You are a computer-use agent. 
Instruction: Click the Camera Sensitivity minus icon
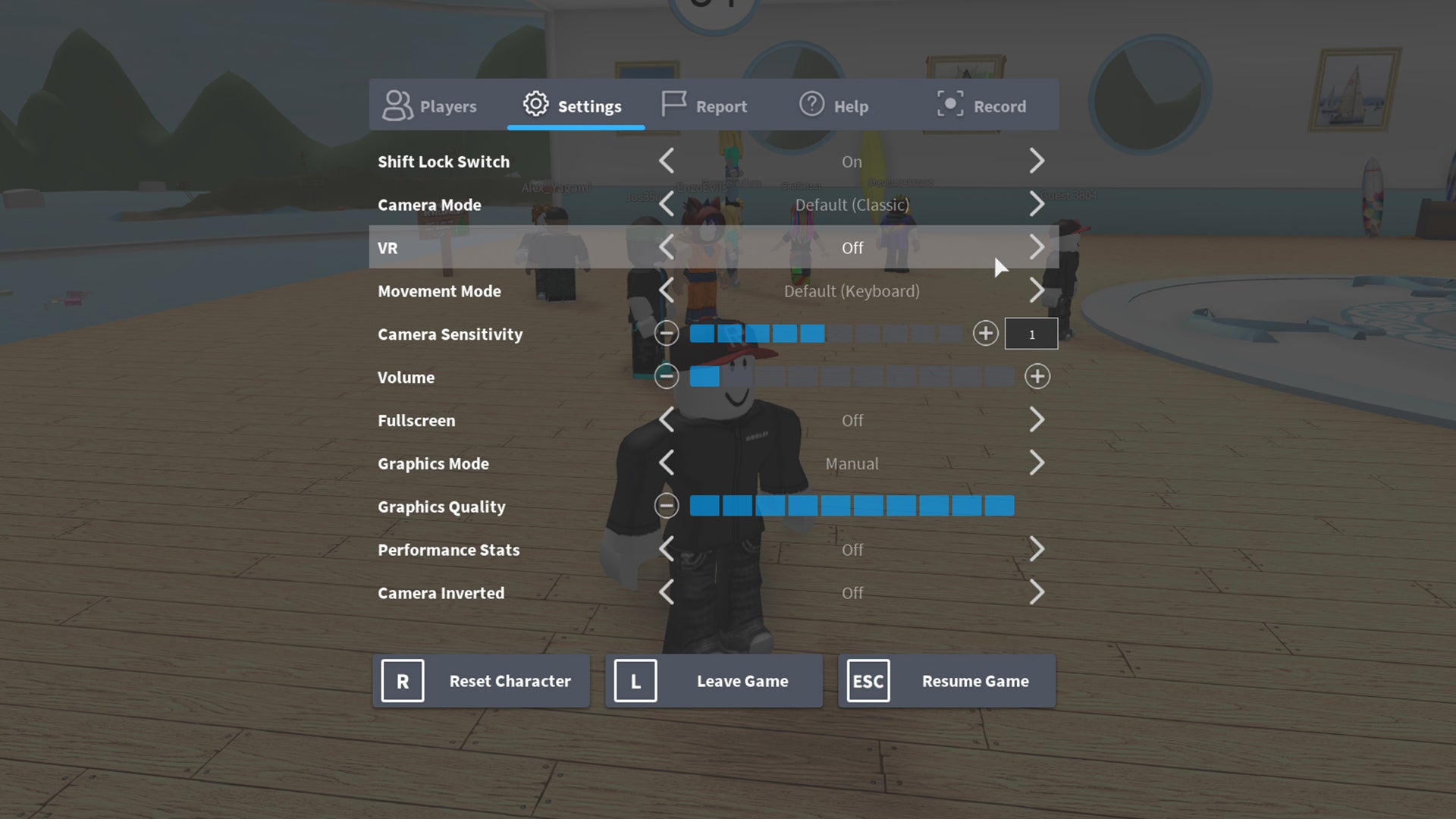pos(666,334)
